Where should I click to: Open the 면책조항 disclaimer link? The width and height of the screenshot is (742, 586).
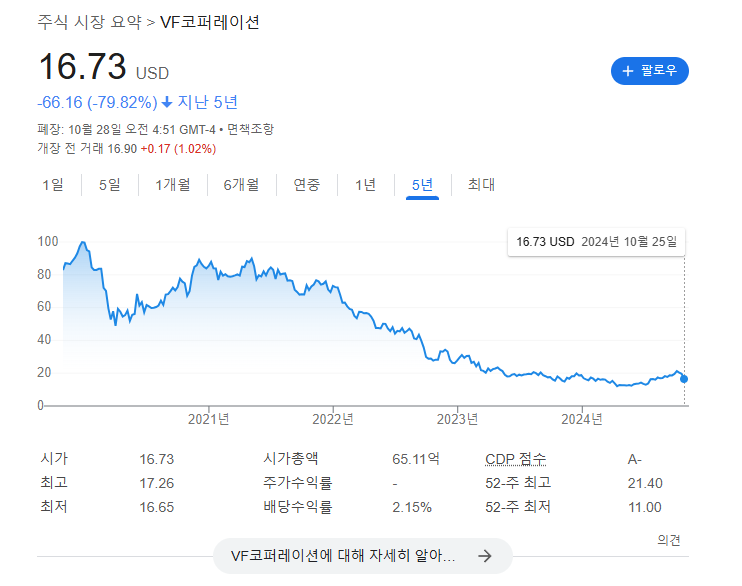(x=250, y=129)
